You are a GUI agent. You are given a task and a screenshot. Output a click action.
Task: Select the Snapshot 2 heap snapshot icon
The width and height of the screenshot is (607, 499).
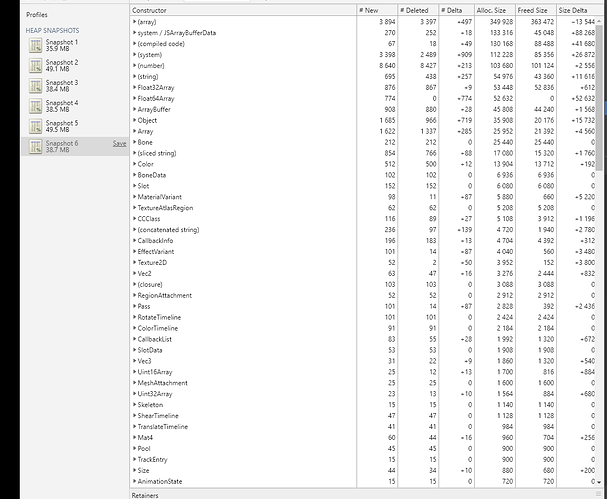point(35,65)
